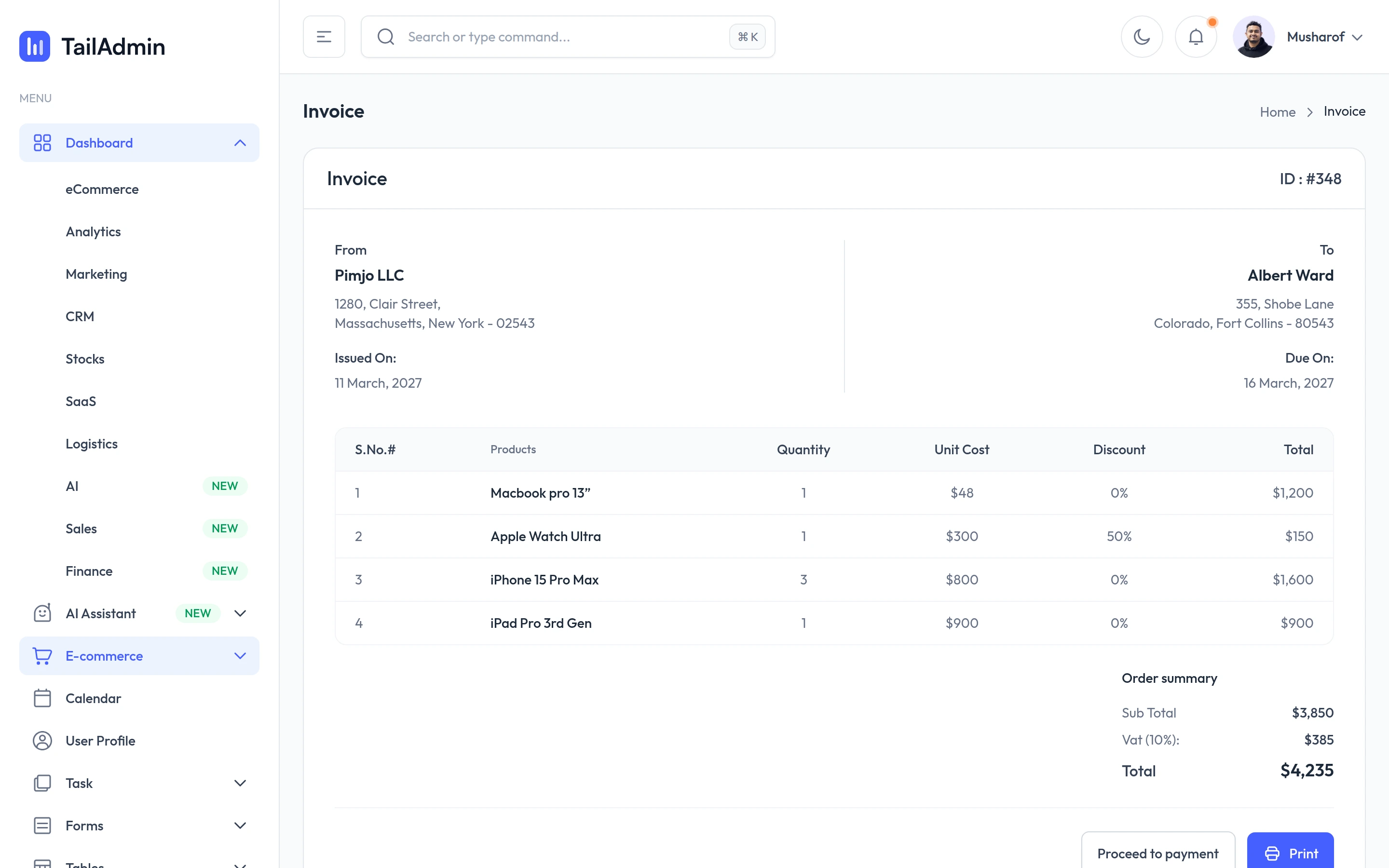
Task: Click the $1,600 total cell
Action: pos(1293,580)
